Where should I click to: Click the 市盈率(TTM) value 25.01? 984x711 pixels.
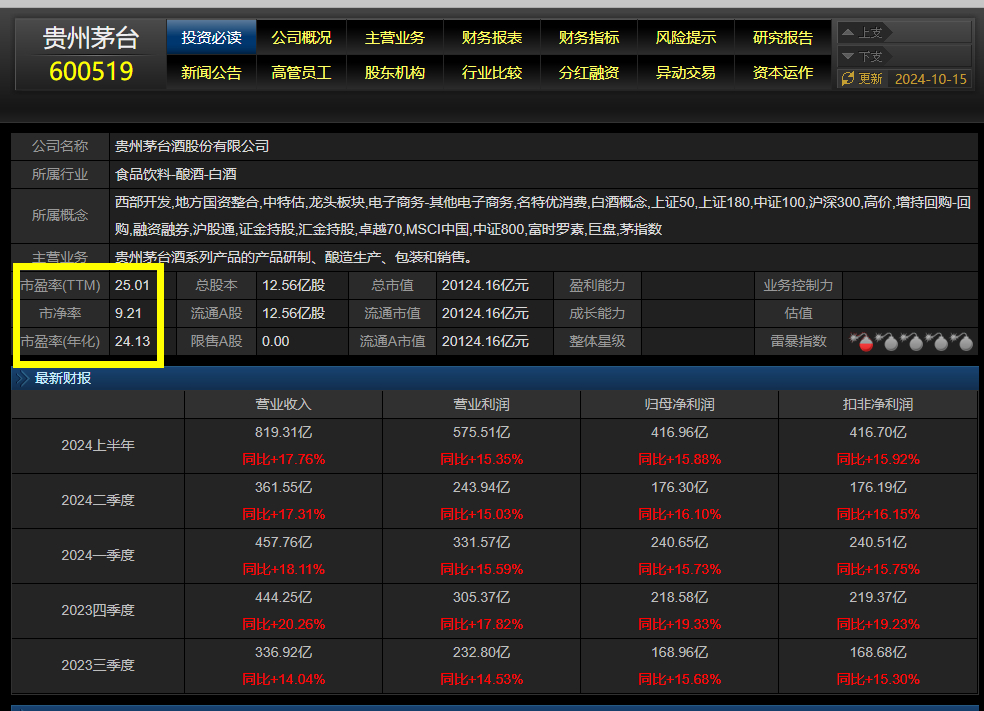pos(132,286)
